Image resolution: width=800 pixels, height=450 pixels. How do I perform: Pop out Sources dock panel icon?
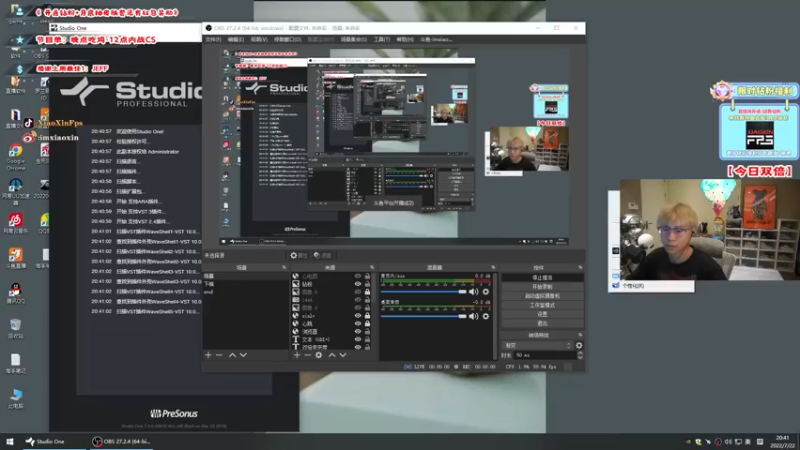click(x=372, y=267)
